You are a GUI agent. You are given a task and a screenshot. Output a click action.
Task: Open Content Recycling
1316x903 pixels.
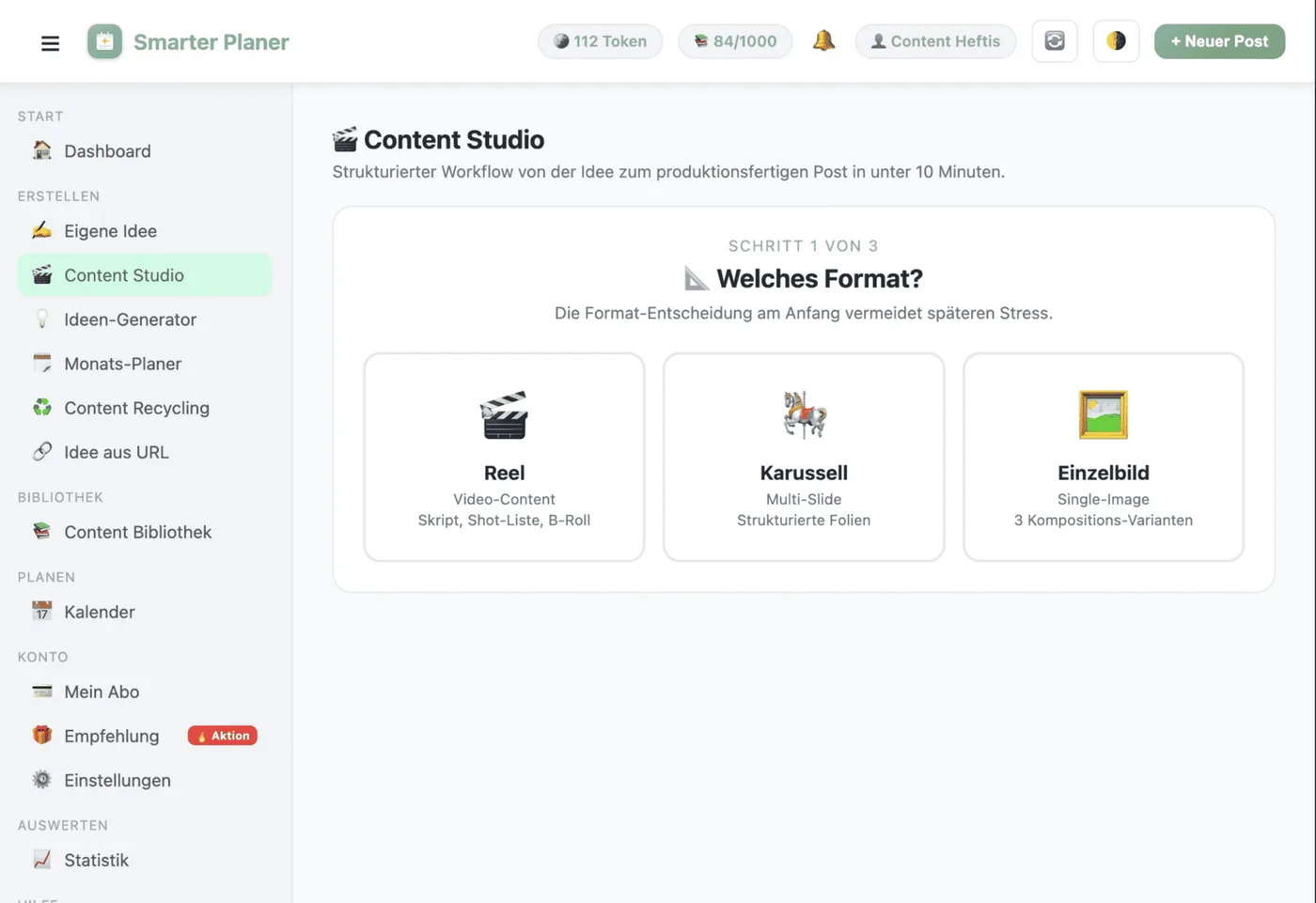[145, 408]
